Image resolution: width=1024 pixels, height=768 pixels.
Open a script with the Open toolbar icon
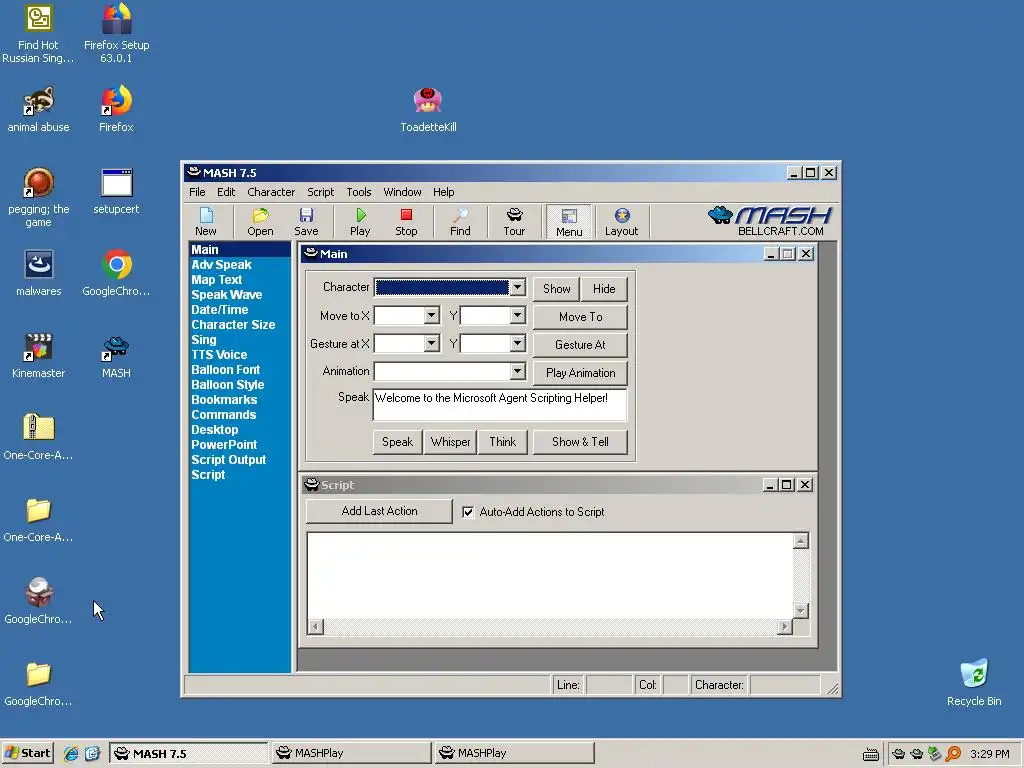[260, 221]
